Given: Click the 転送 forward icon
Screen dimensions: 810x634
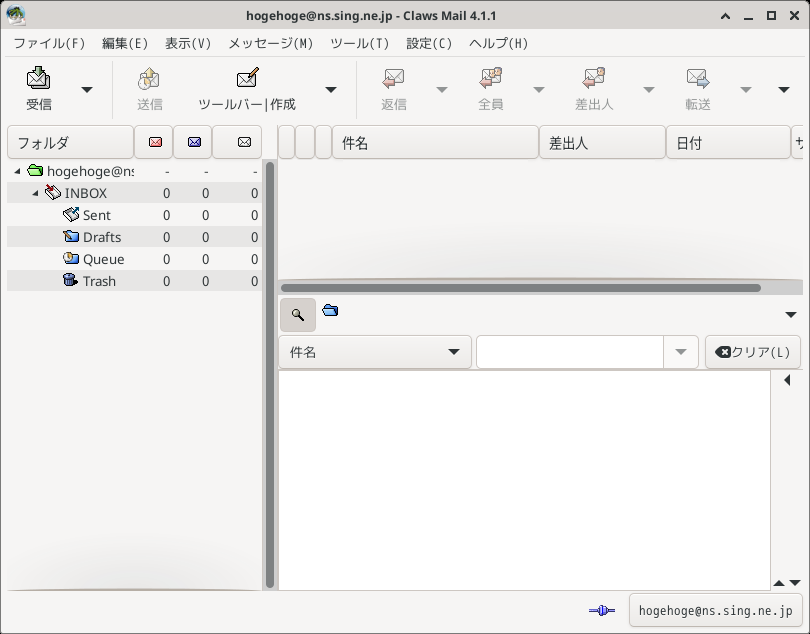Looking at the screenshot, I should pos(698,89).
